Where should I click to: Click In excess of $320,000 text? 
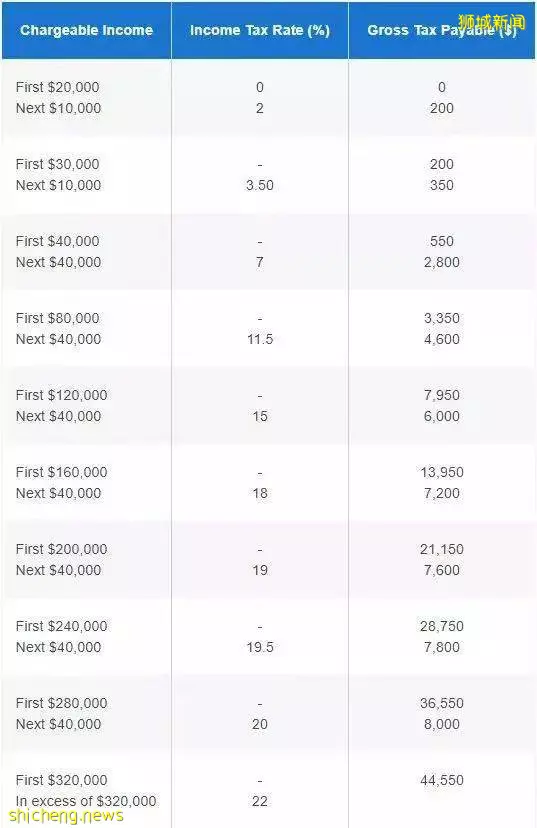click(x=86, y=802)
